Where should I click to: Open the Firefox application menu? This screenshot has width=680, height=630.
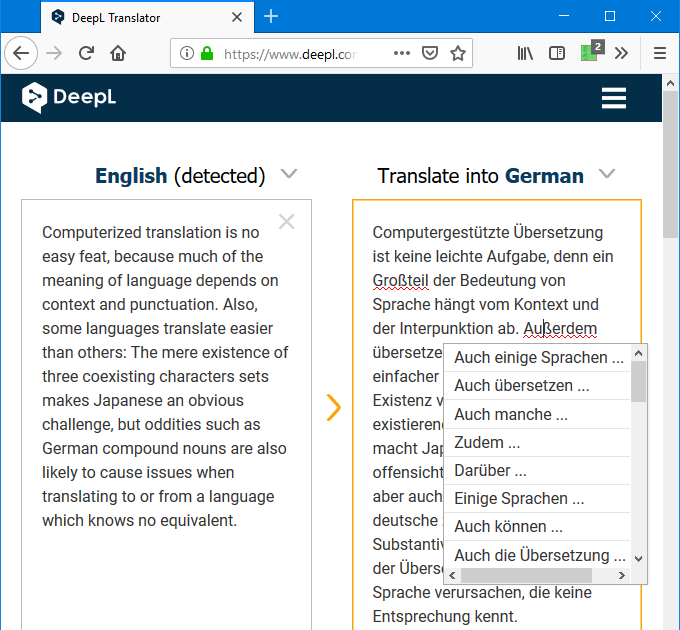pyautogui.click(x=660, y=53)
